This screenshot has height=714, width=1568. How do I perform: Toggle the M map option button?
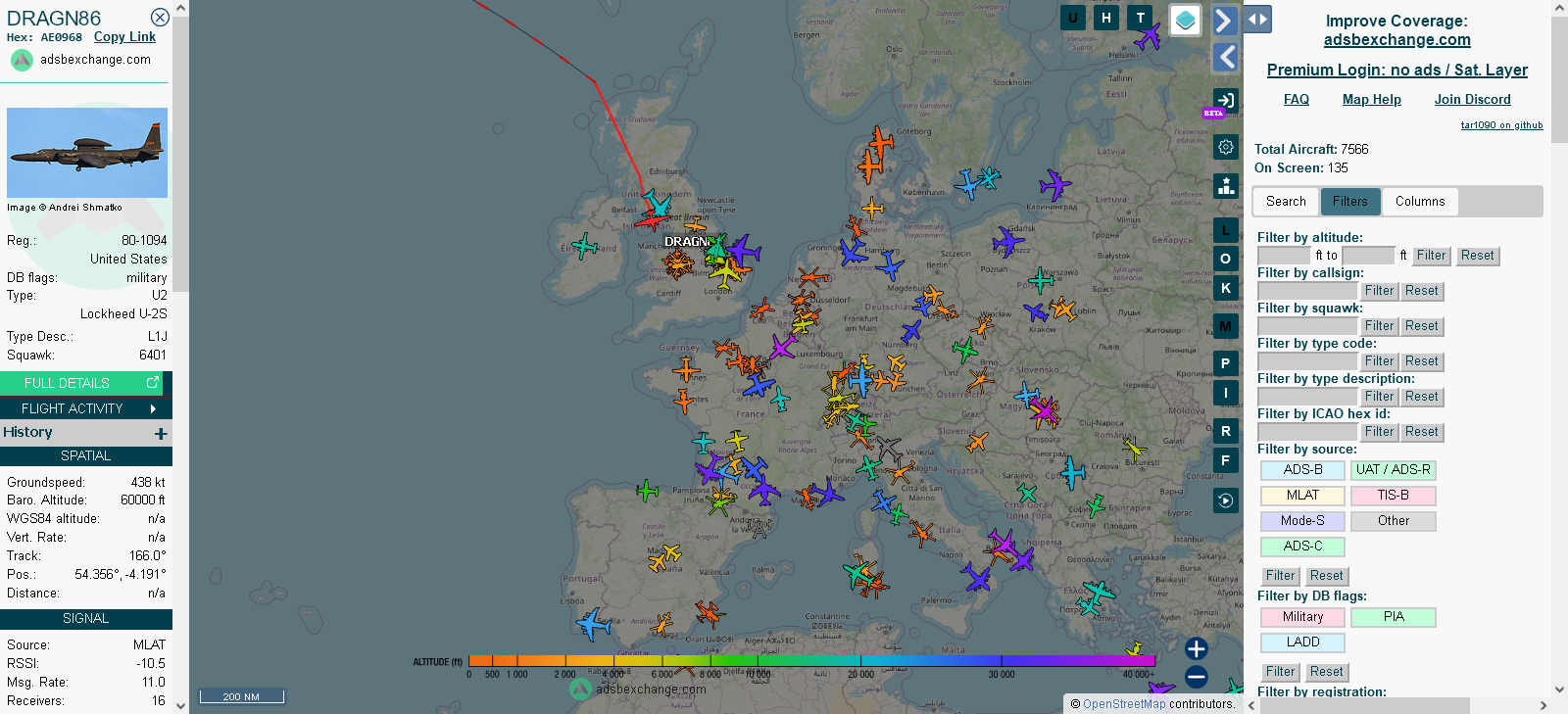pos(1226,326)
